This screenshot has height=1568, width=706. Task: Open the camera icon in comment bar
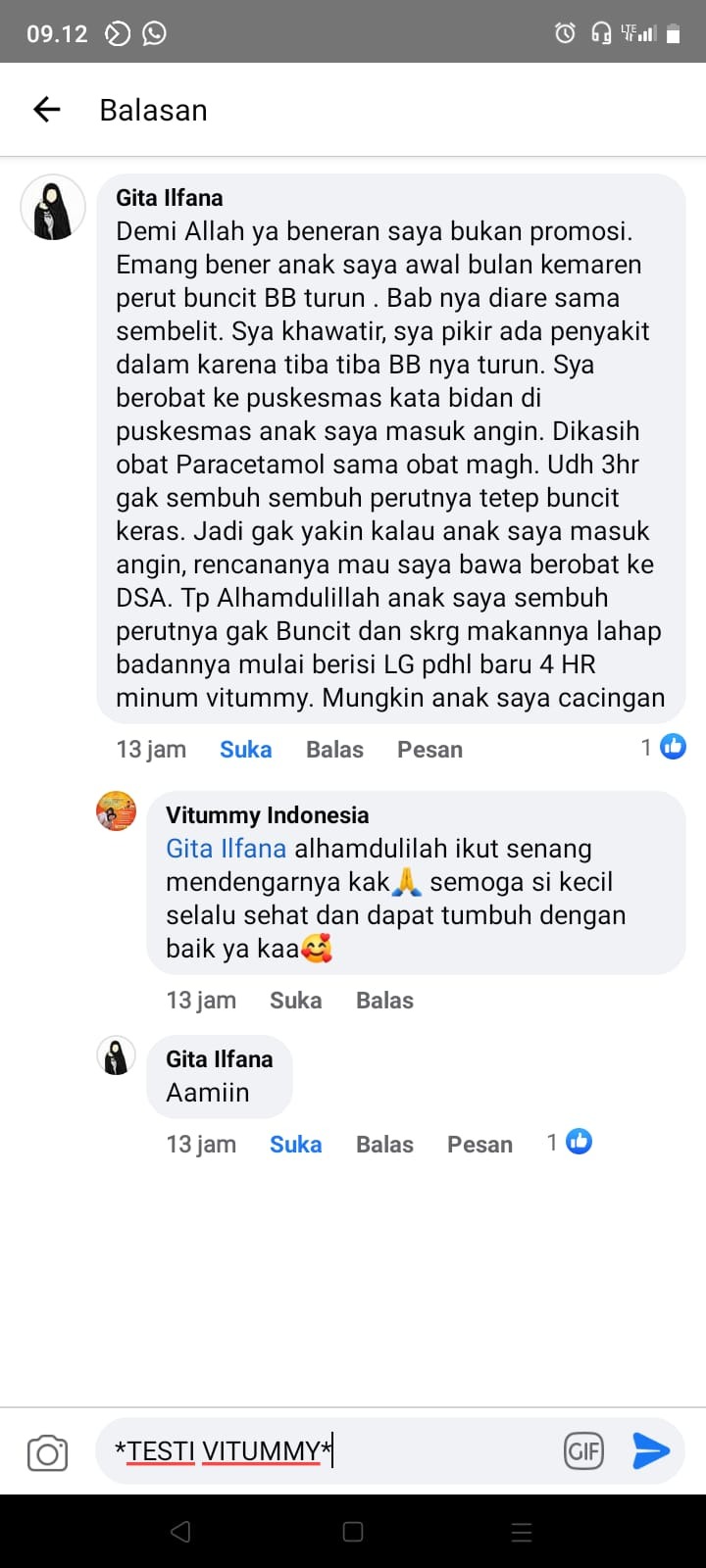(47, 1452)
